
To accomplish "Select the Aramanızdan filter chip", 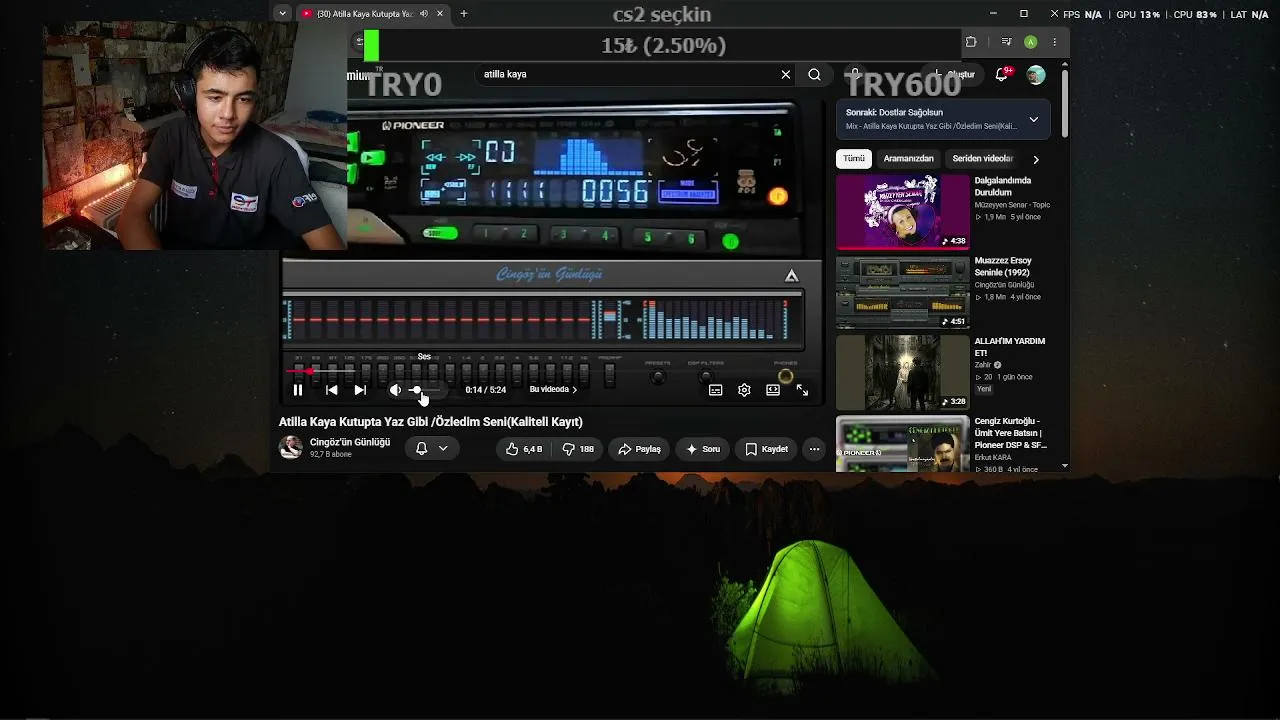I will (908, 159).
